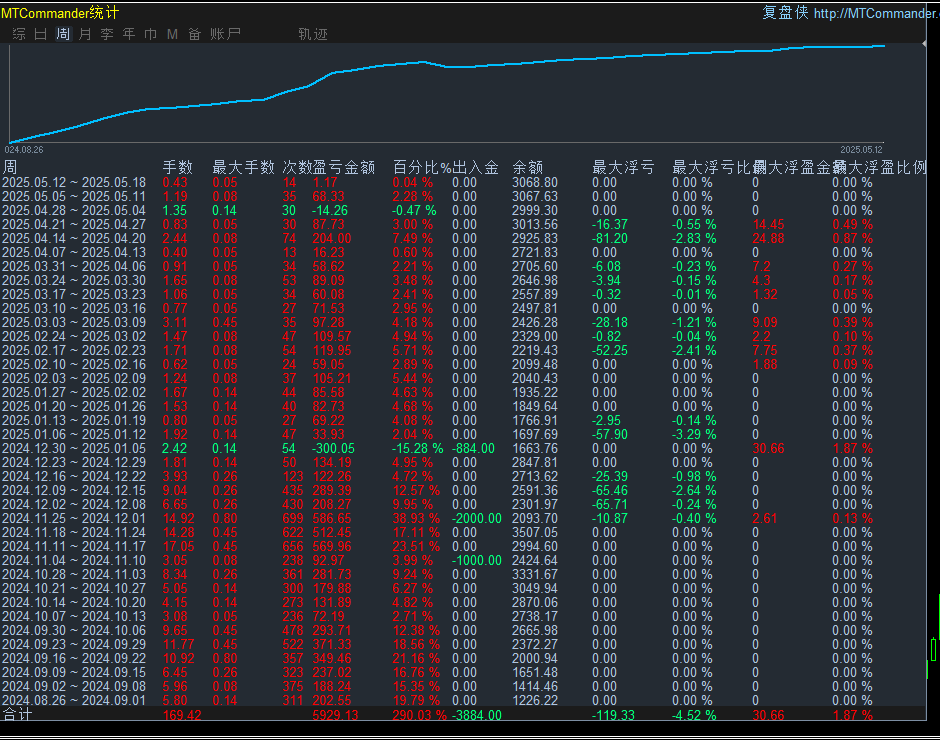Select week row 2024.08.26 ~ 2024.09.01
Screen dimensions: 940x740
[463, 700]
